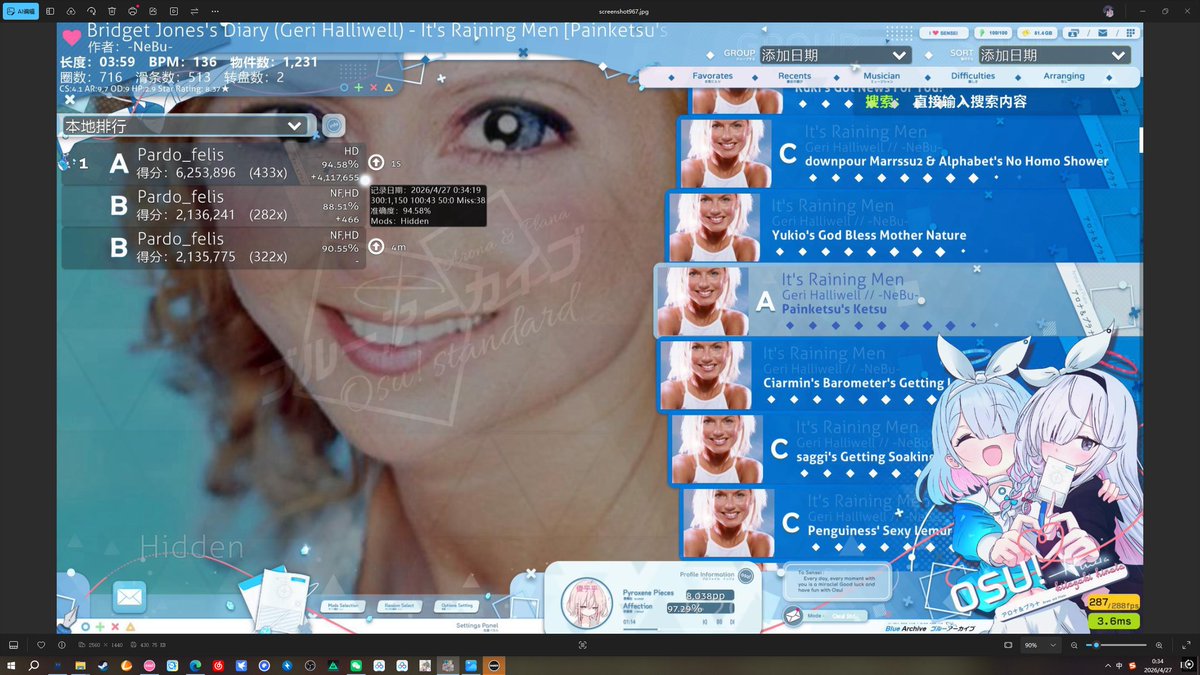Viewport: 1200px width, 675px height.
Task: Click the taskbar clock showing 0:34
Action: point(1157,665)
